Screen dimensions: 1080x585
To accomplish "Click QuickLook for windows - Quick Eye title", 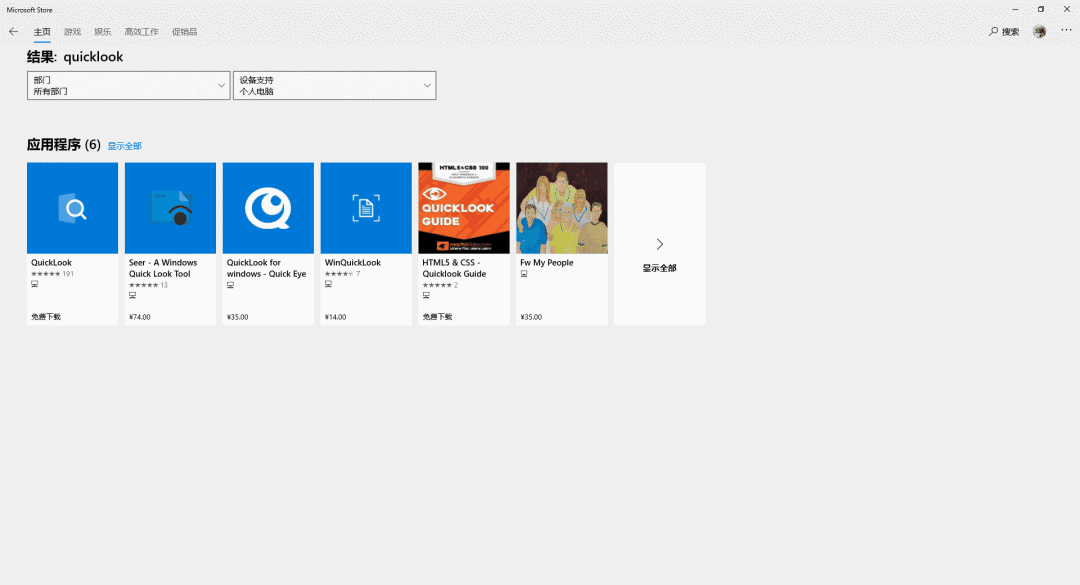I will click(x=267, y=268).
